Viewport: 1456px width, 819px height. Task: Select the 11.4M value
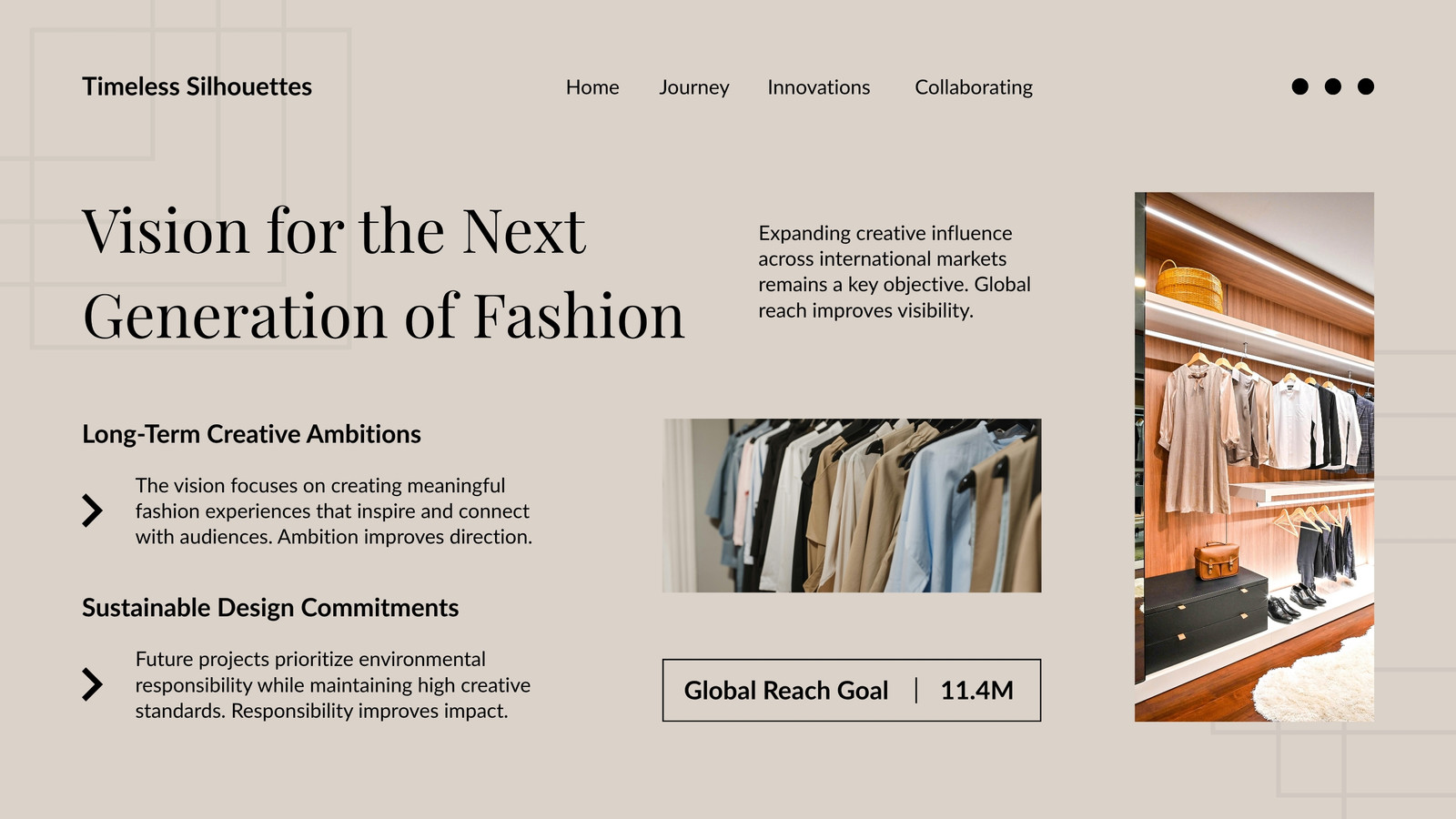[976, 691]
